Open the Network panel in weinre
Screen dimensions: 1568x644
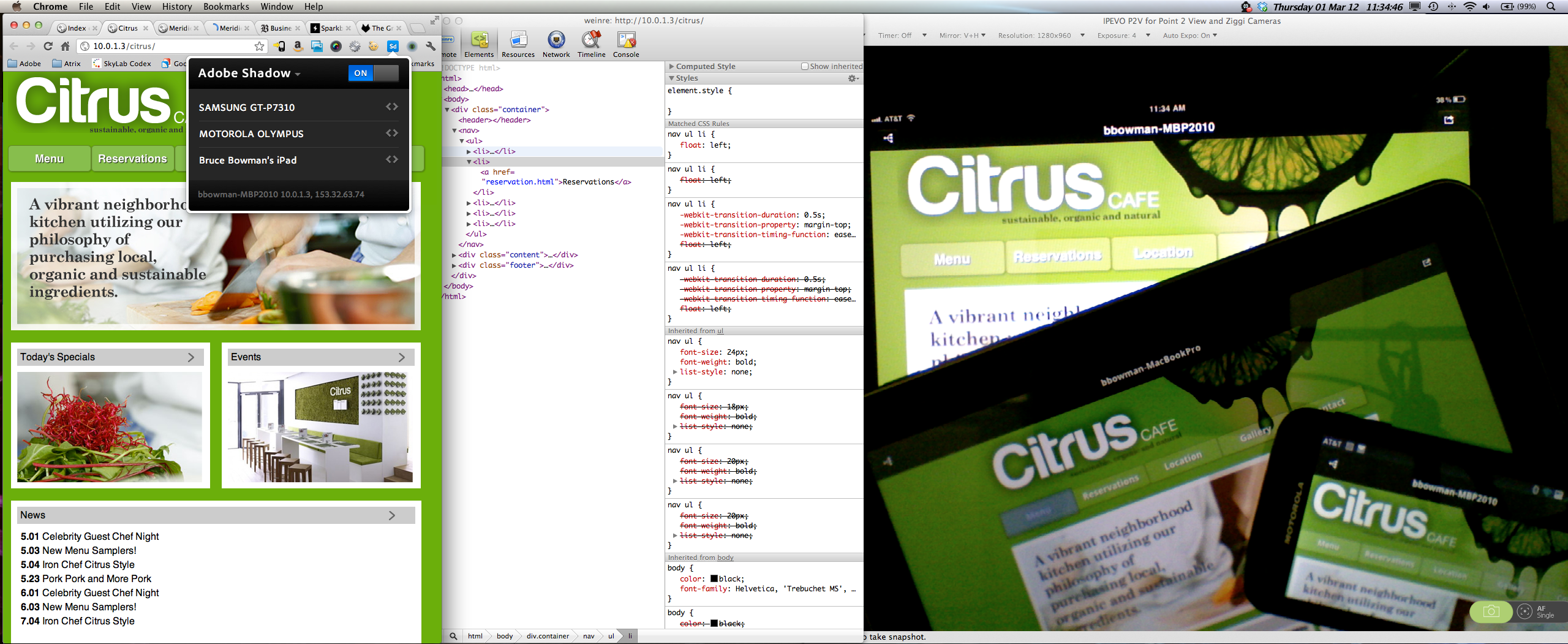click(x=556, y=45)
